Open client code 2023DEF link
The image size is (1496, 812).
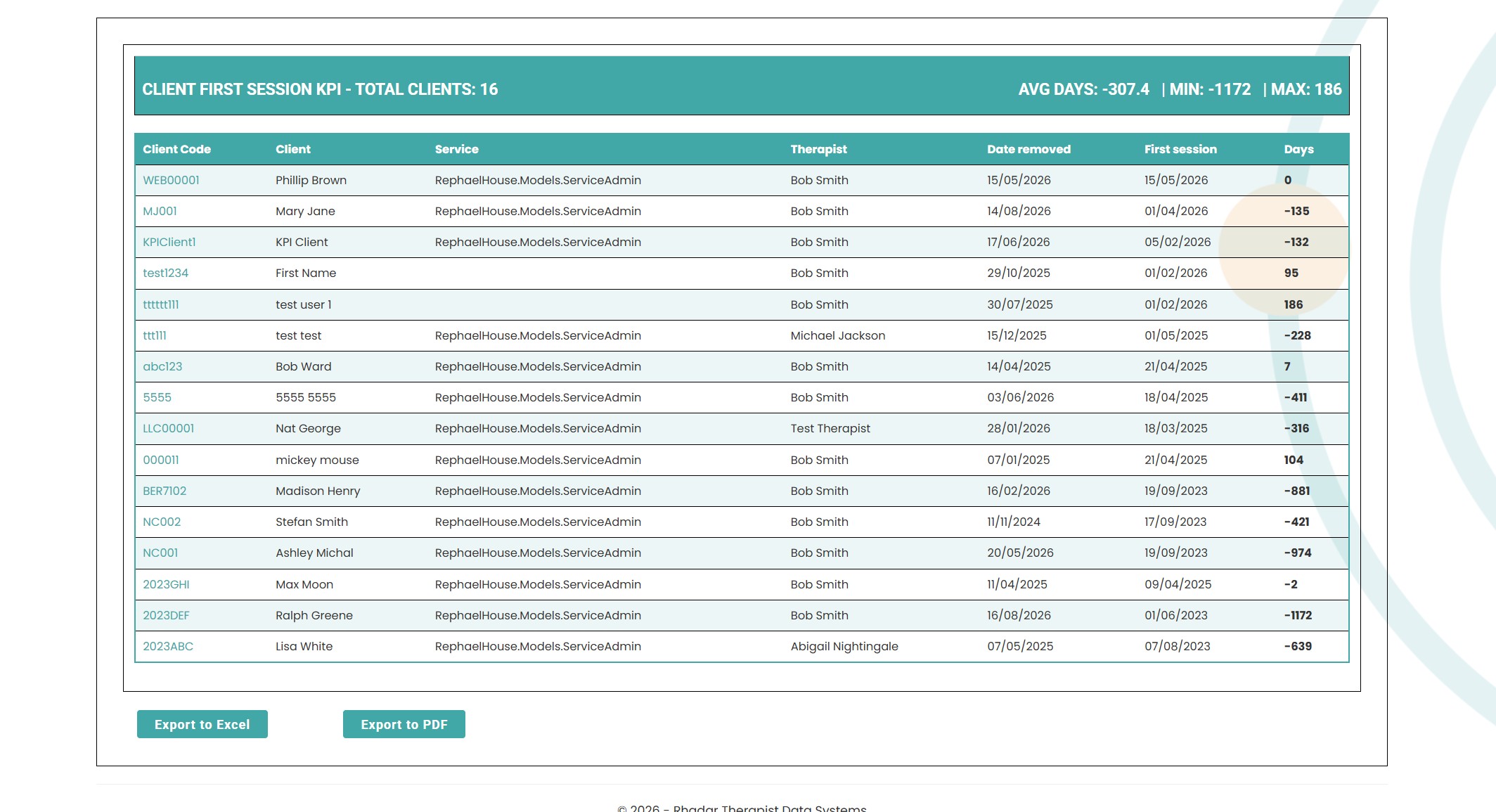[166, 615]
